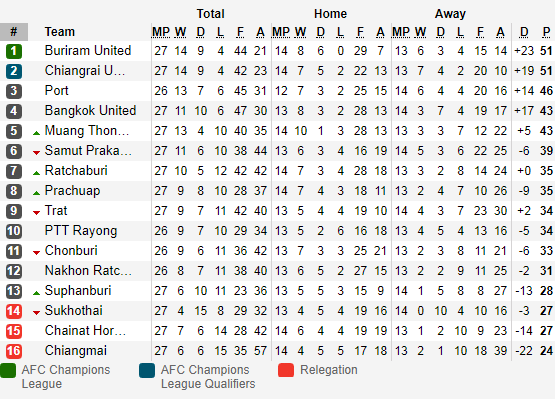The height and width of the screenshot is (399, 555).
Task: Open the Bangkok United team link
Action: 90,110
